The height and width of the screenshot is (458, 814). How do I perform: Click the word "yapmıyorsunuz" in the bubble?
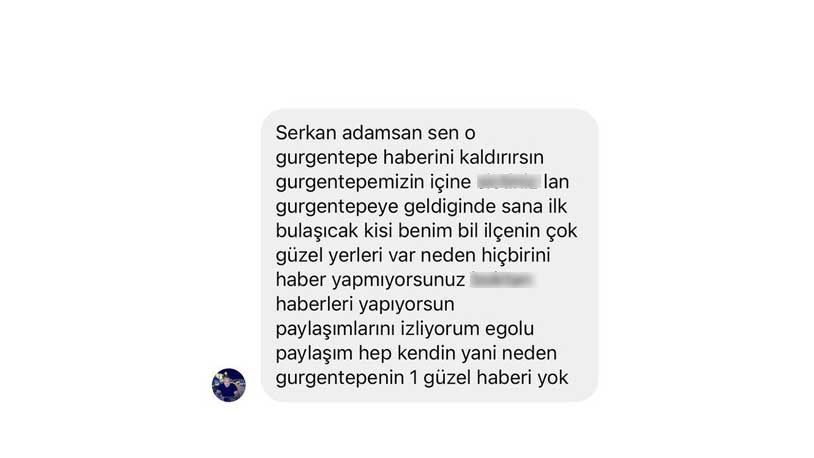pos(398,280)
